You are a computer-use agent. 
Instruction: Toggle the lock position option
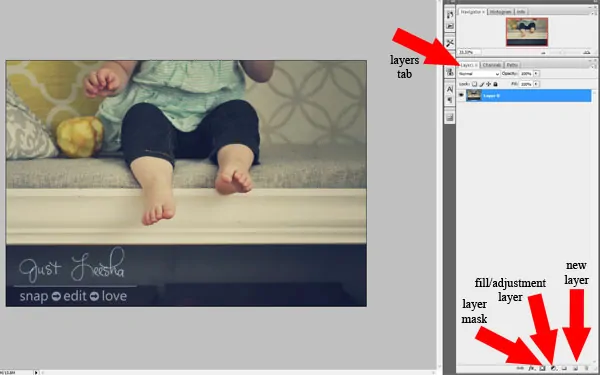point(488,84)
